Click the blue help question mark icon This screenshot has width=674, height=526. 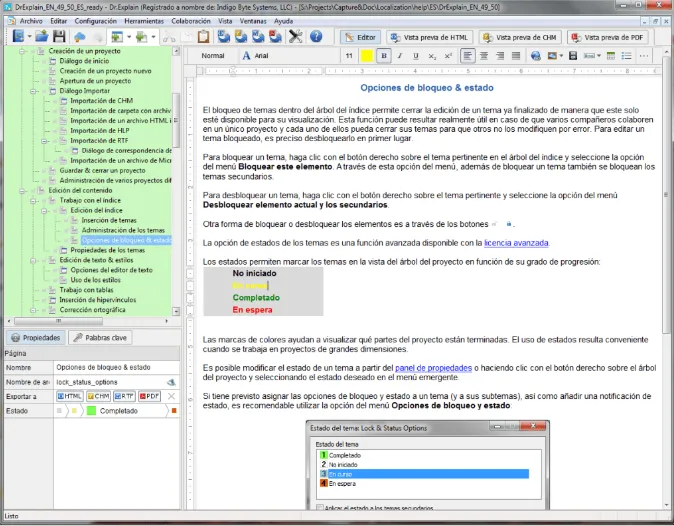pyautogui.click(x=316, y=37)
